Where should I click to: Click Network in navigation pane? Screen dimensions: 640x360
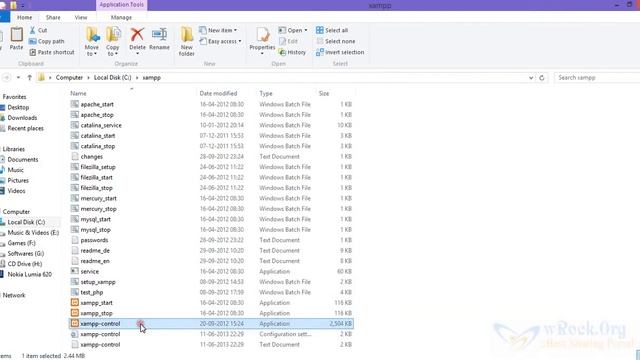click(14, 295)
